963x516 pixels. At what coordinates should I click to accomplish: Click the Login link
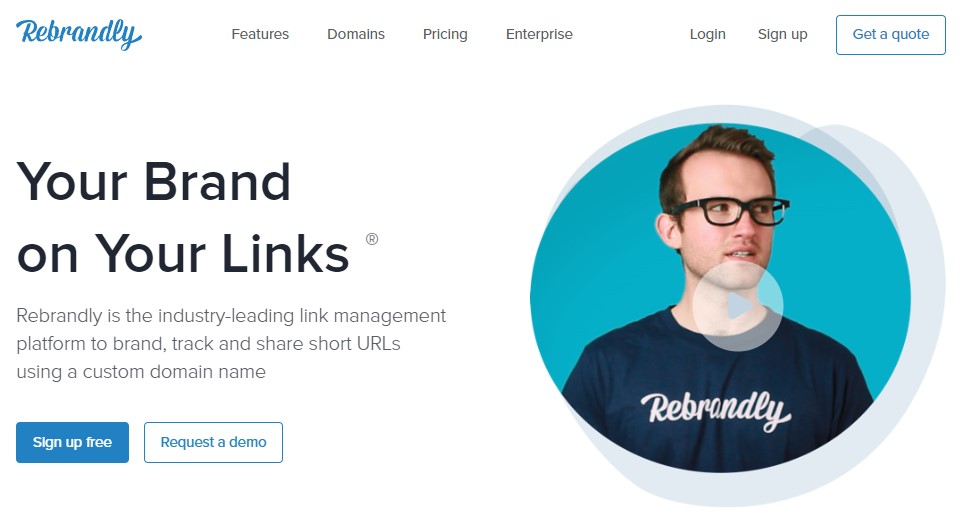point(708,34)
